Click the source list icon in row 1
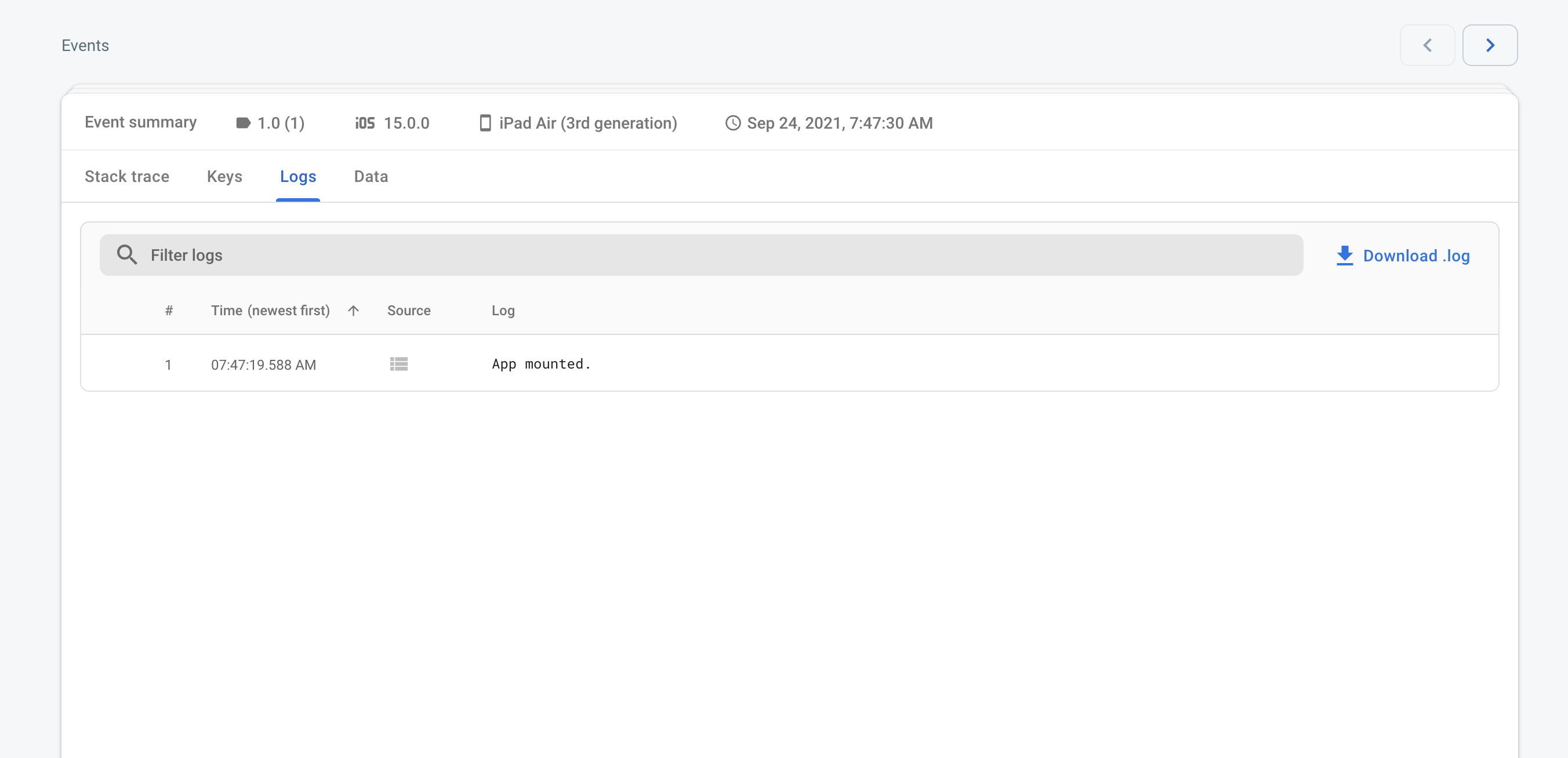Image resolution: width=1568 pixels, height=758 pixels. pyautogui.click(x=399, y=364)
